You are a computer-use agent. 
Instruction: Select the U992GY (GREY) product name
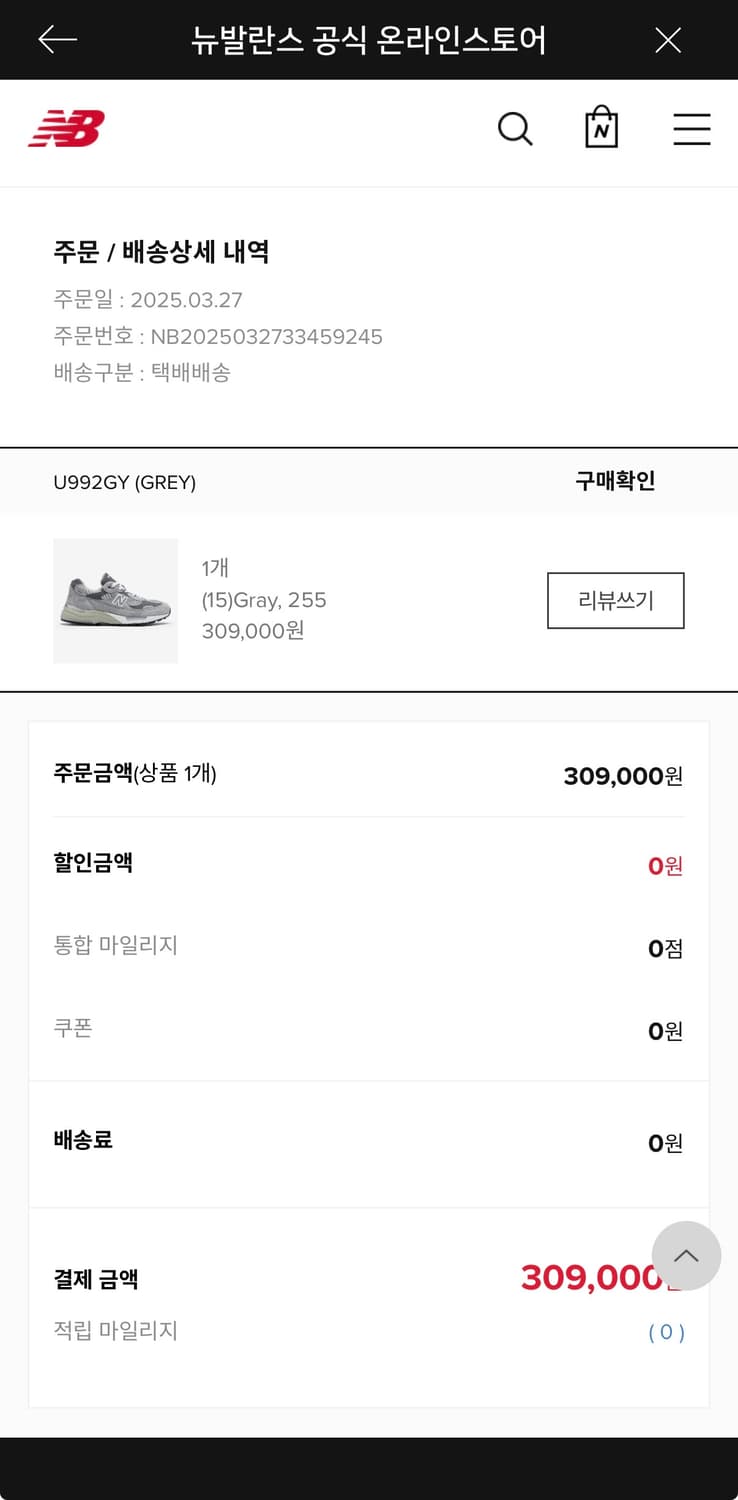coord(125,482)
